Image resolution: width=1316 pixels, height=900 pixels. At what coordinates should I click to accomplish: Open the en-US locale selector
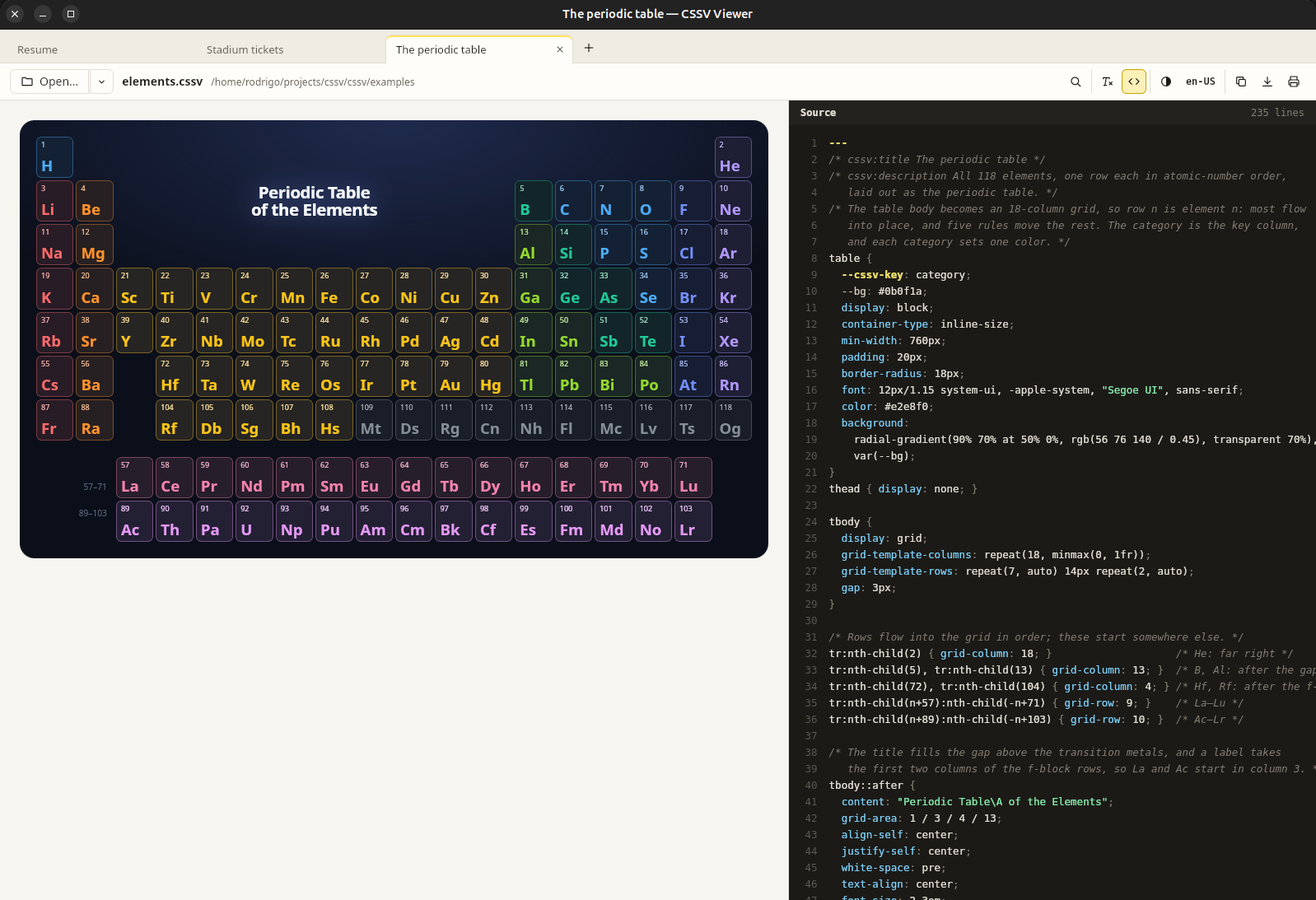(x=1201, y=82)
